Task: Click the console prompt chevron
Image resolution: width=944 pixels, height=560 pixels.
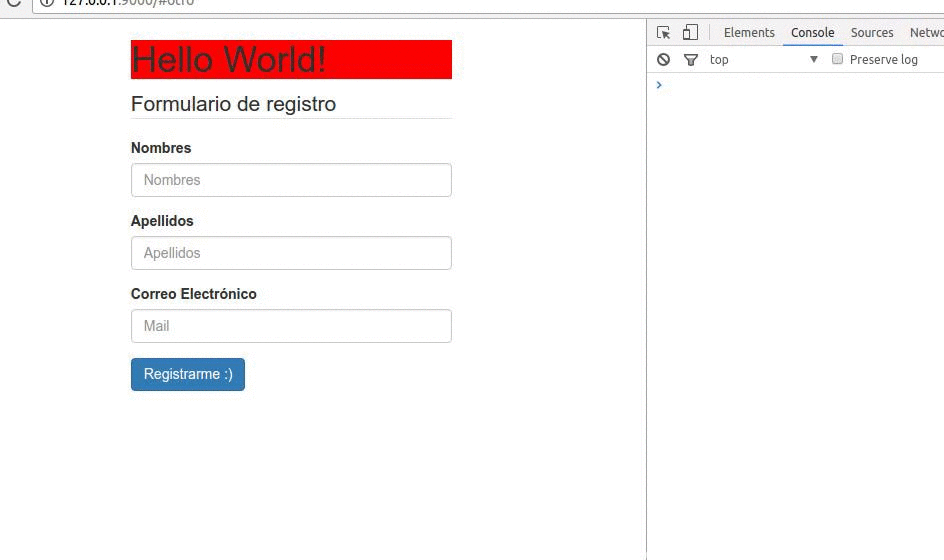Action: pyautogui.click(x=659, y=85)
